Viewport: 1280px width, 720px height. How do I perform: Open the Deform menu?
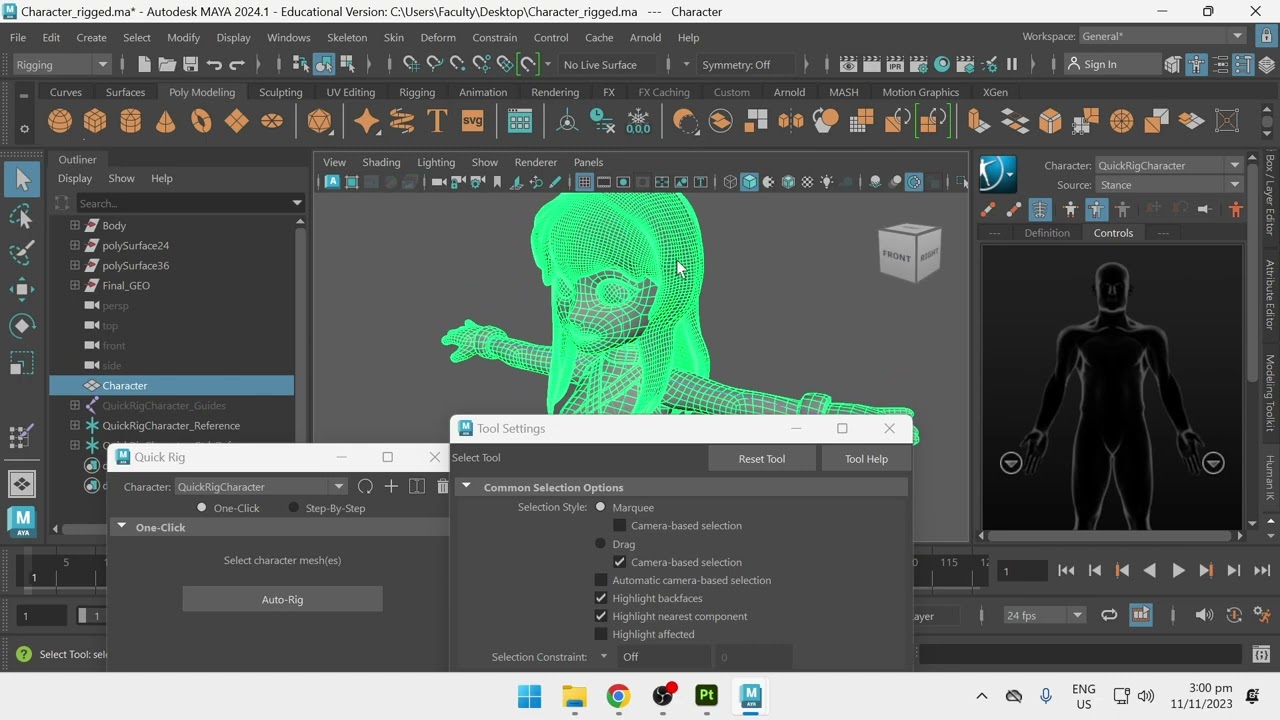click(437, 37)
